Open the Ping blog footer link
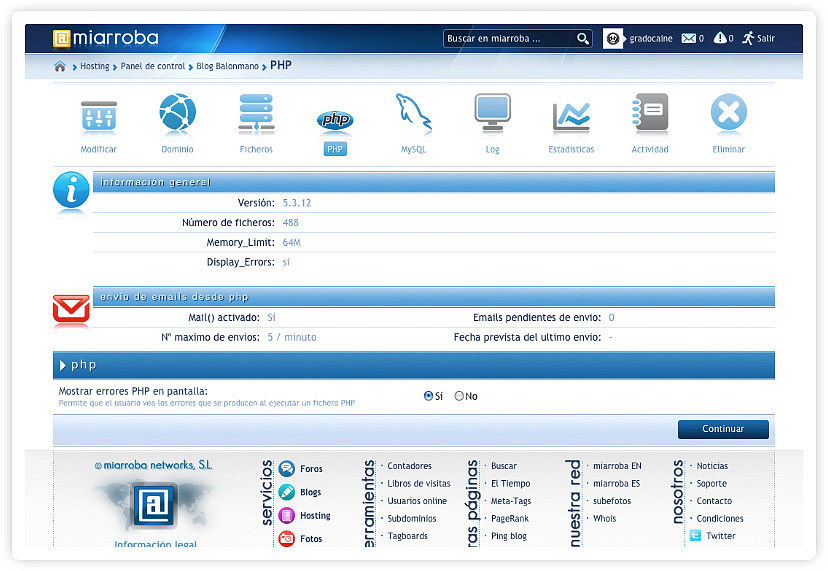Image resolution: width=828 pixels, height=571 pixels. click(509, 536)
